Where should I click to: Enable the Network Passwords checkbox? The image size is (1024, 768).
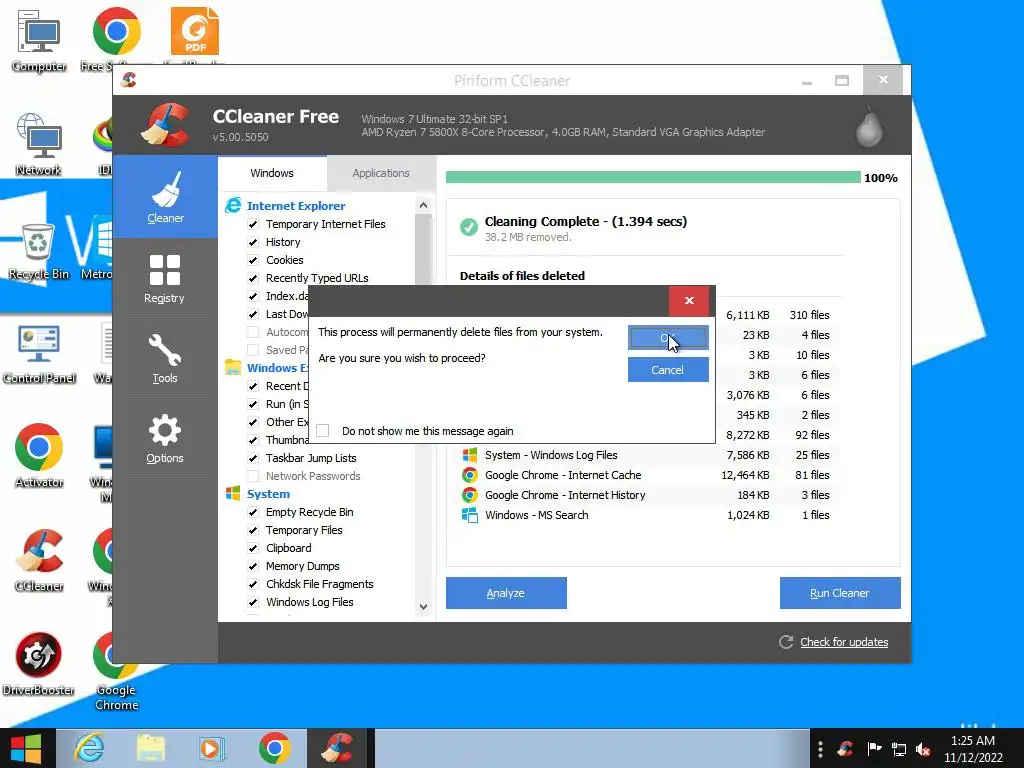coord(253,476)
